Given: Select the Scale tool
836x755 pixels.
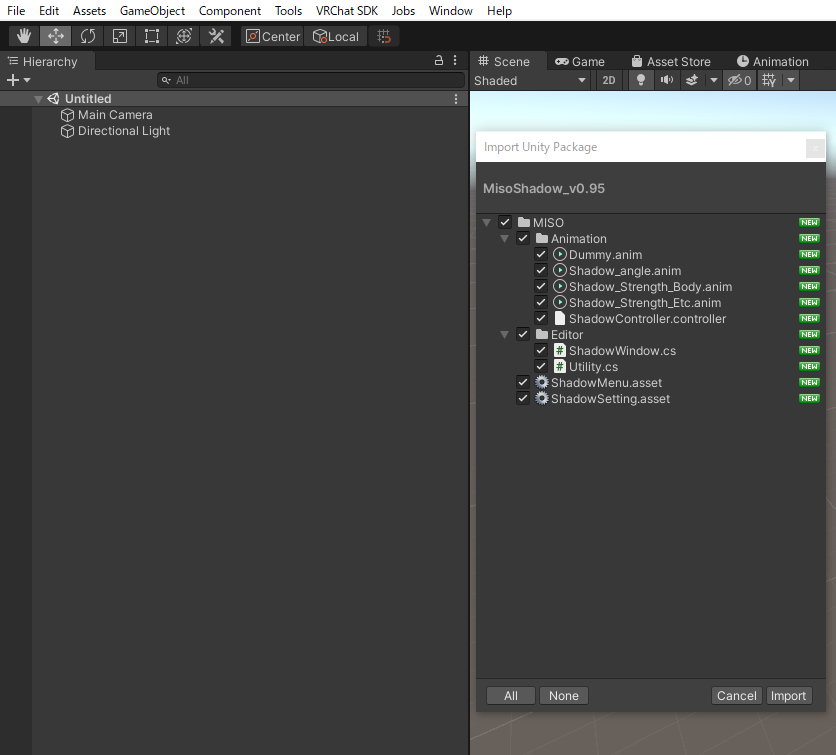Looking at the screenshot, I should tap(120, 36).
